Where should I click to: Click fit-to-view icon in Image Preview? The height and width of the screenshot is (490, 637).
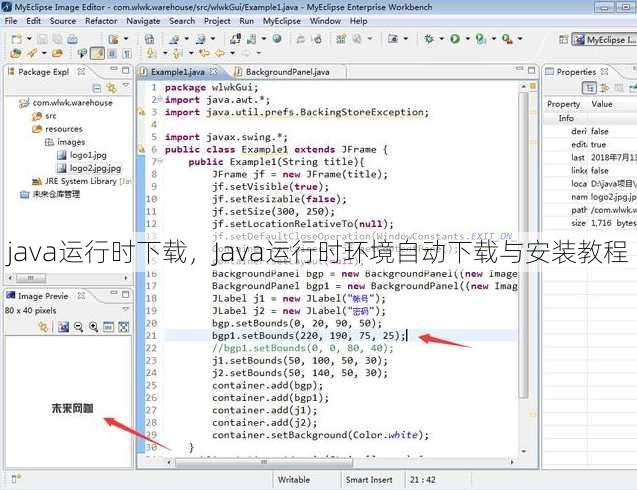click(x=124, y=327)
